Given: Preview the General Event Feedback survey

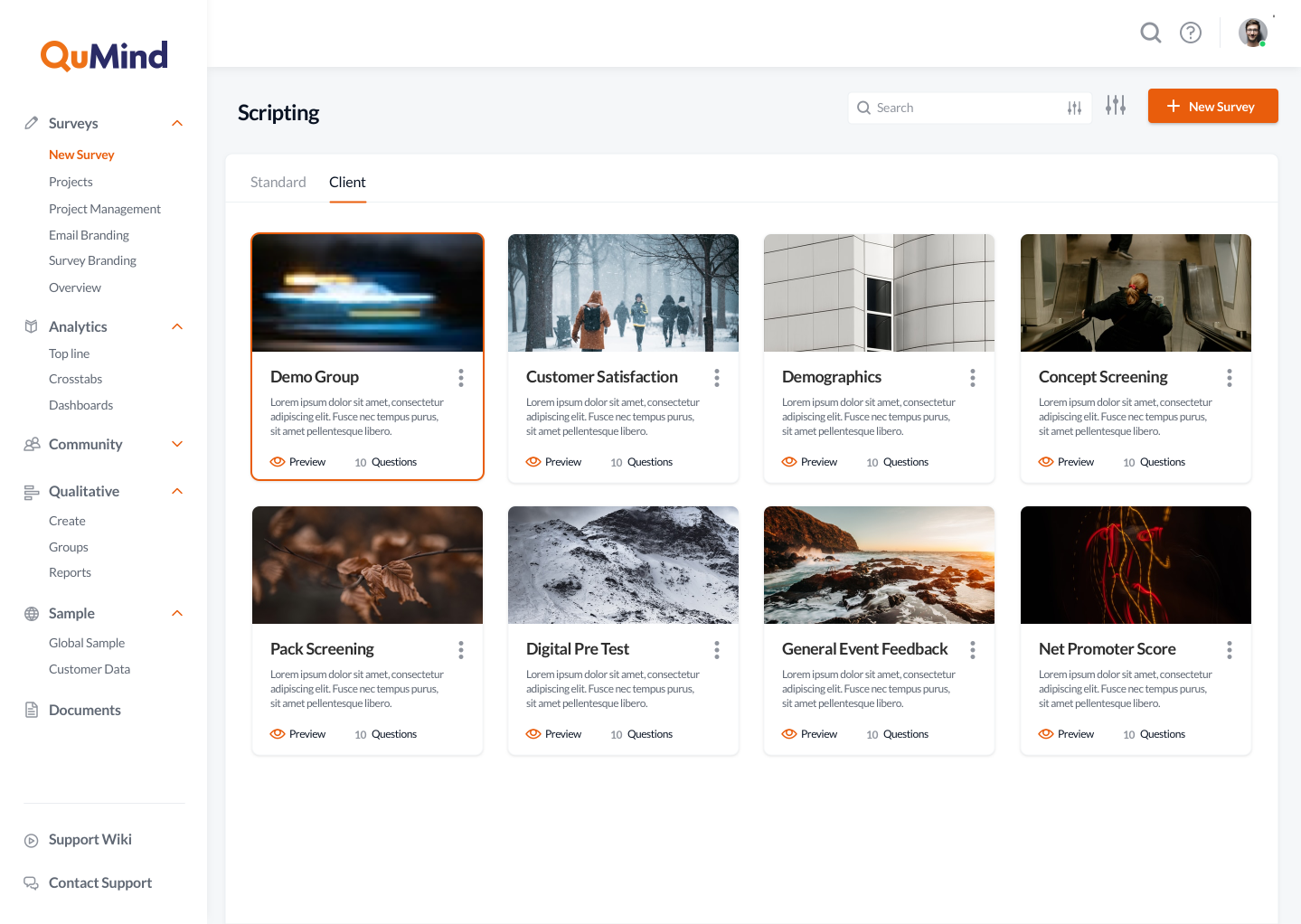Looking at the screenshot, I should (809, 734).
